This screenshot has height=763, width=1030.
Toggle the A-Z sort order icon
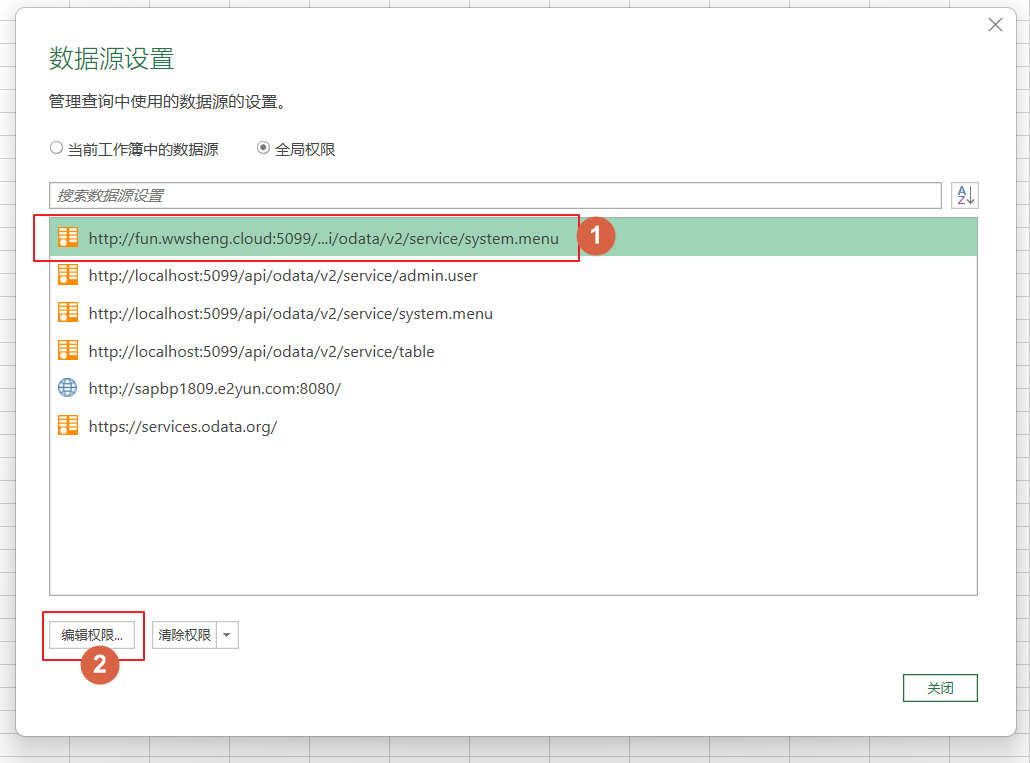(964, 195)
